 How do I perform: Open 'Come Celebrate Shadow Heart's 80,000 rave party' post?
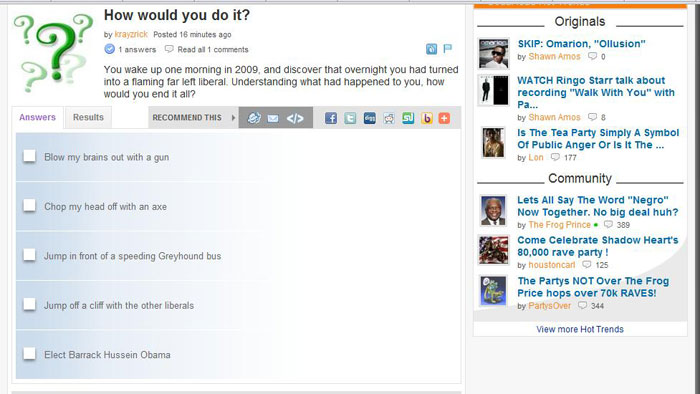[x=597, y=246]
